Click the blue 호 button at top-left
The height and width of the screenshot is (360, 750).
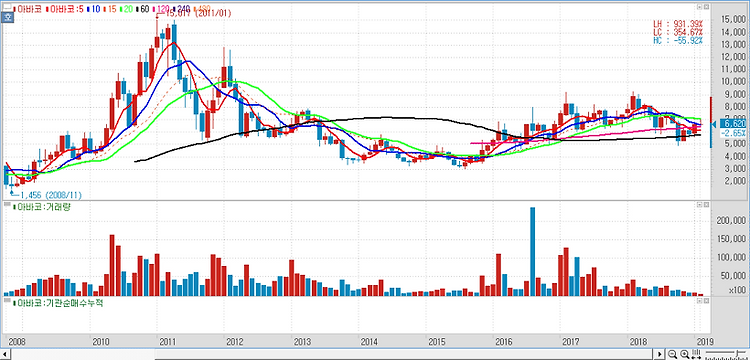click(x=7, y=18)
